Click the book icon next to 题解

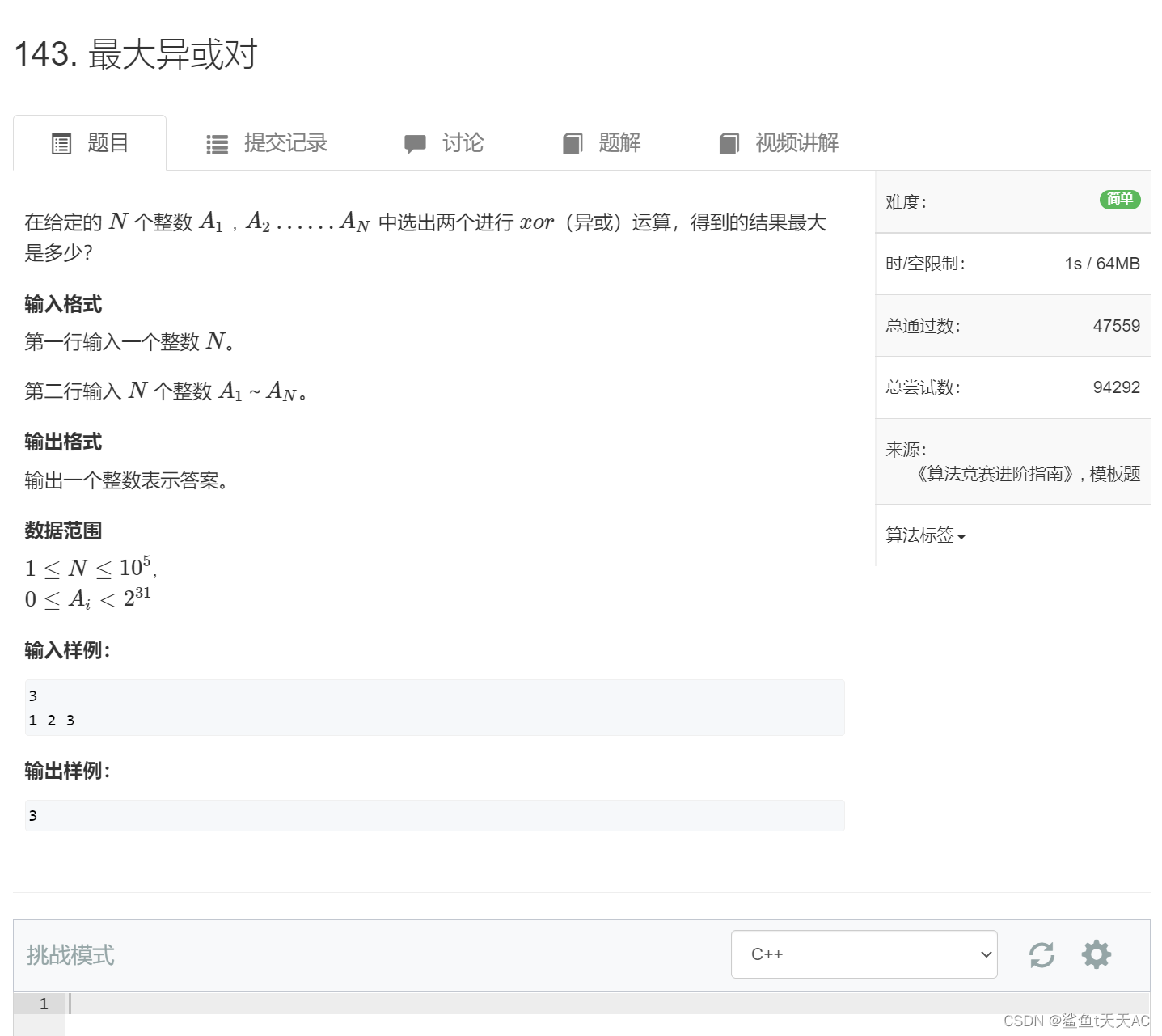point(573,142)
